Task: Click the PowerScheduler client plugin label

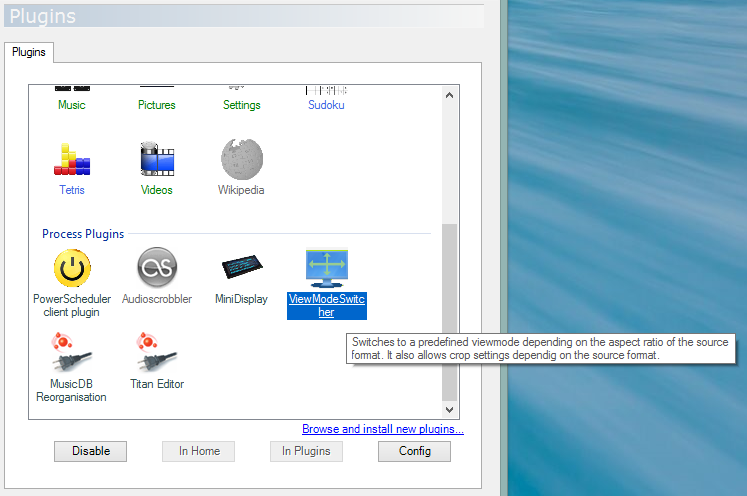Action: pos(72,305)
